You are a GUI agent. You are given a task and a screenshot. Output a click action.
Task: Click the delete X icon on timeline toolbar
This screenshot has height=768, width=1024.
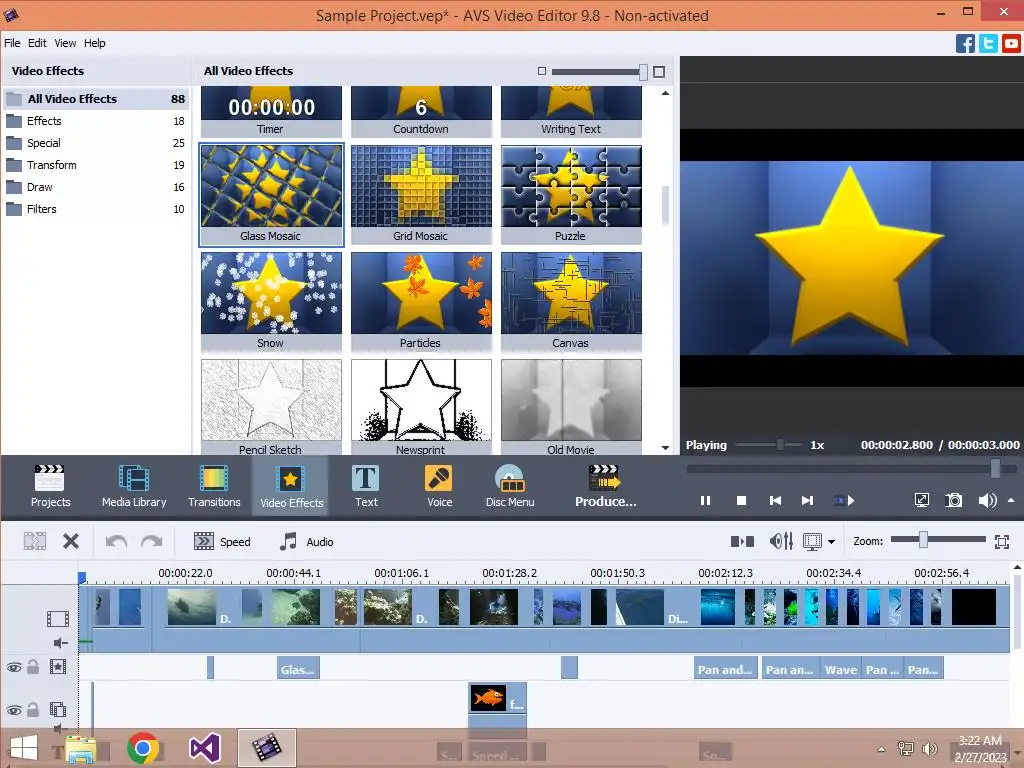pos(71,541)
